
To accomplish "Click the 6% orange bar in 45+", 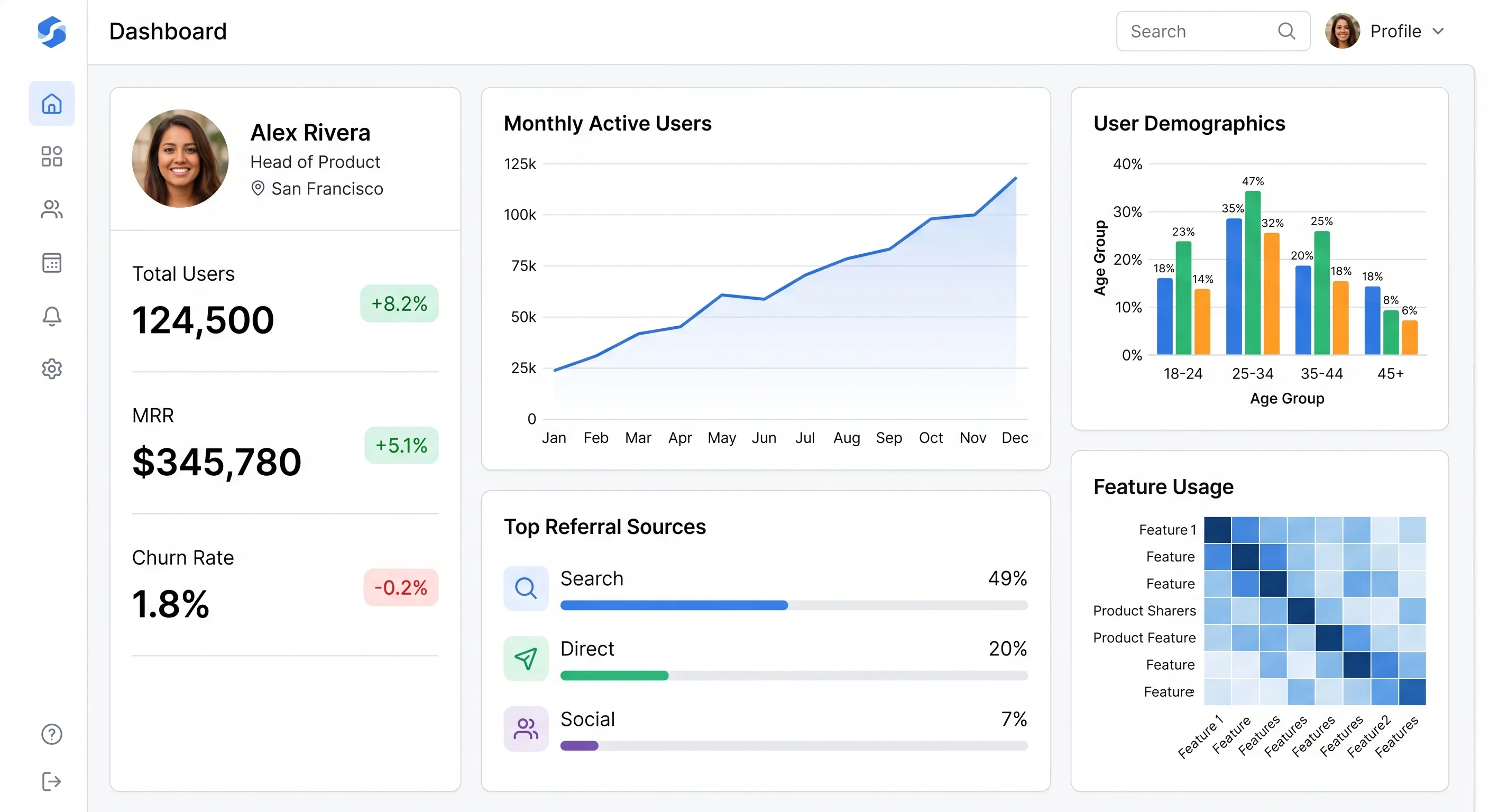I will coord(1410,337).
